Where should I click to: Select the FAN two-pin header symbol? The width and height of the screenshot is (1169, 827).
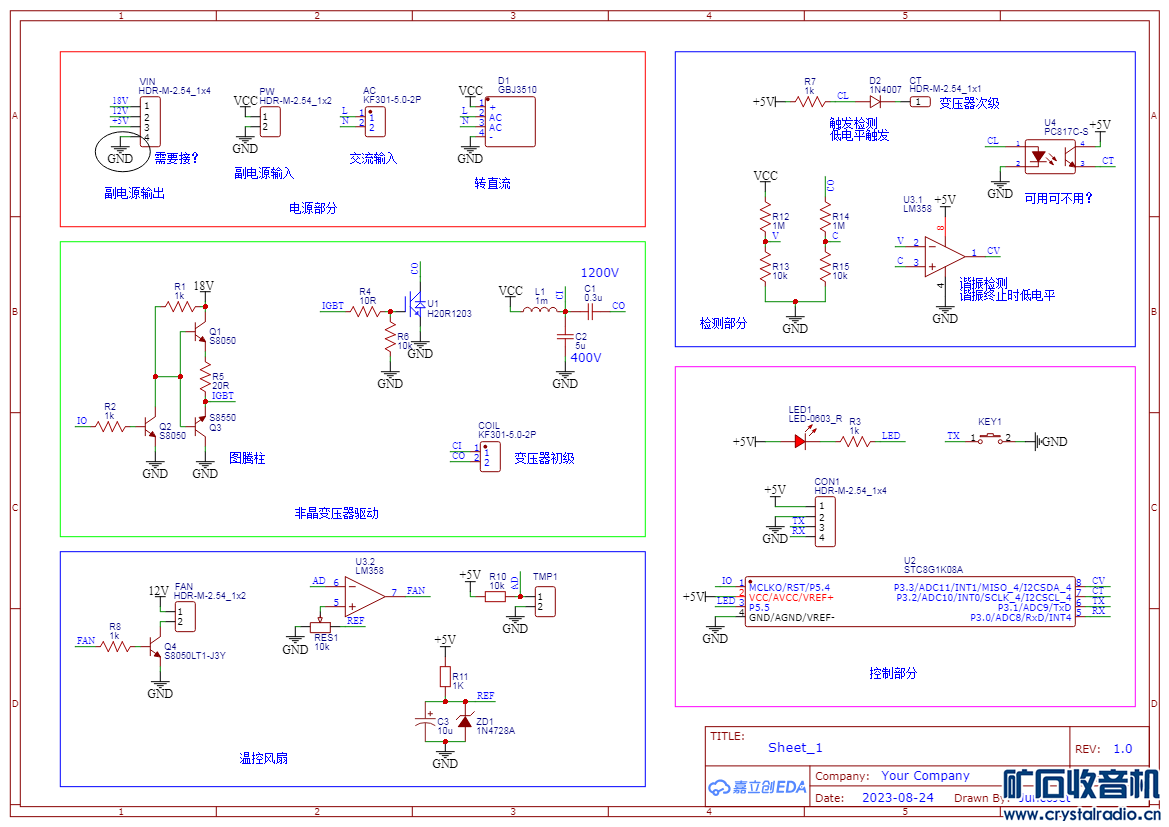click(x=185, y=617)
